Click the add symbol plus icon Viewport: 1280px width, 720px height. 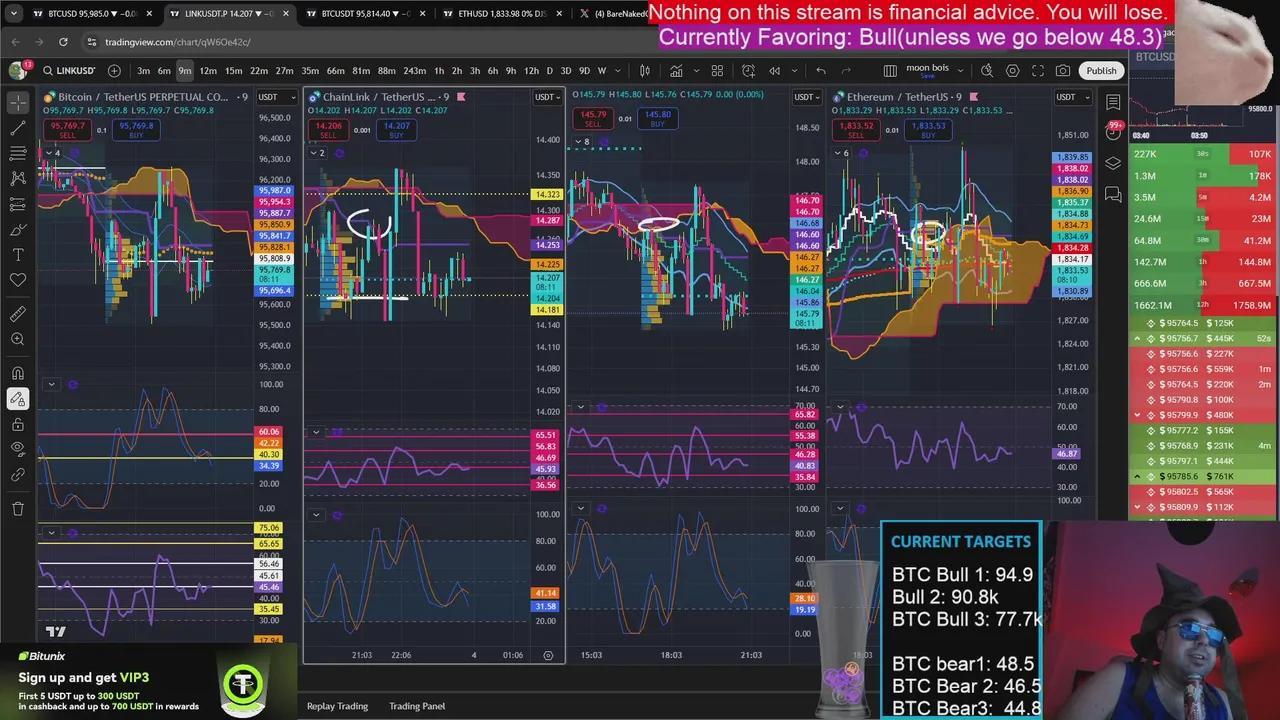click(x=114, y=71)
